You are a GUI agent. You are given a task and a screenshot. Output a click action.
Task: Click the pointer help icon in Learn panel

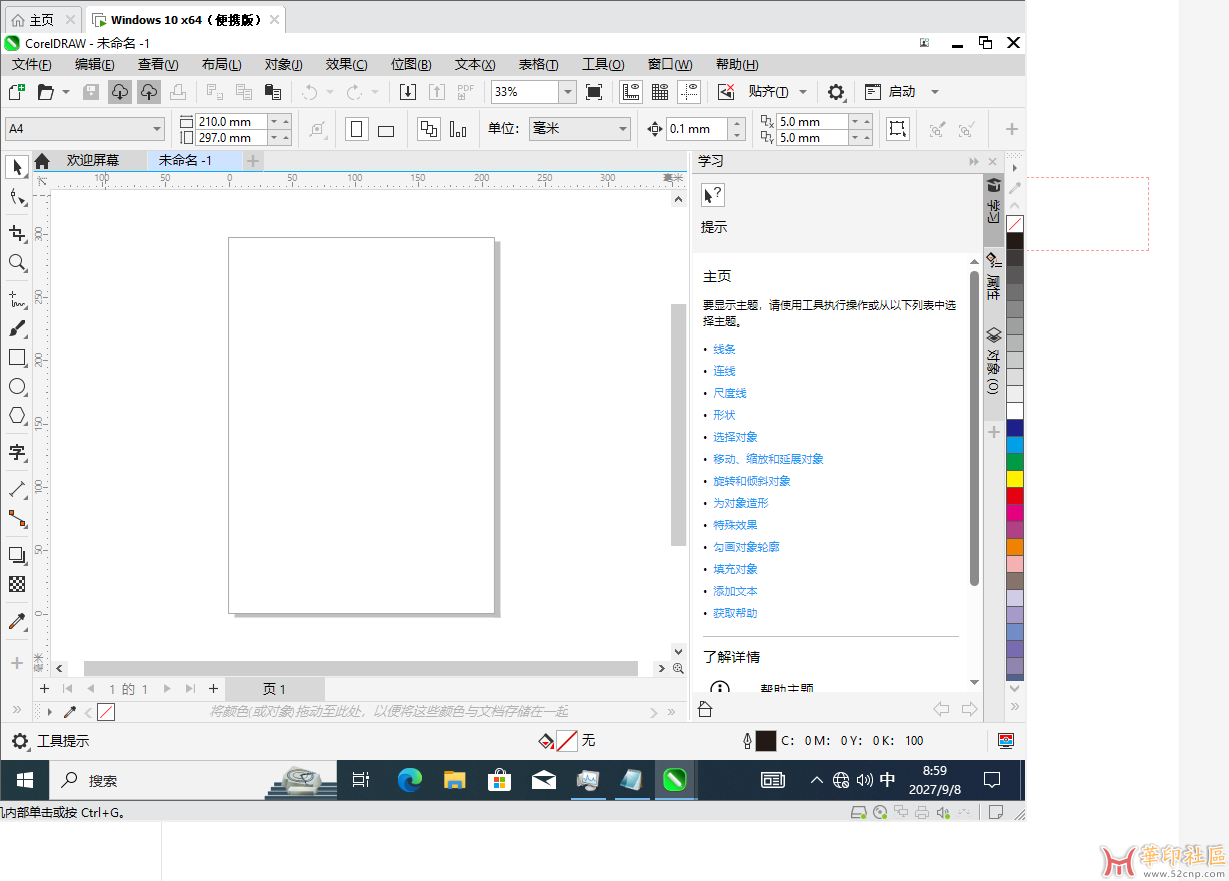(x=713, y=195)
